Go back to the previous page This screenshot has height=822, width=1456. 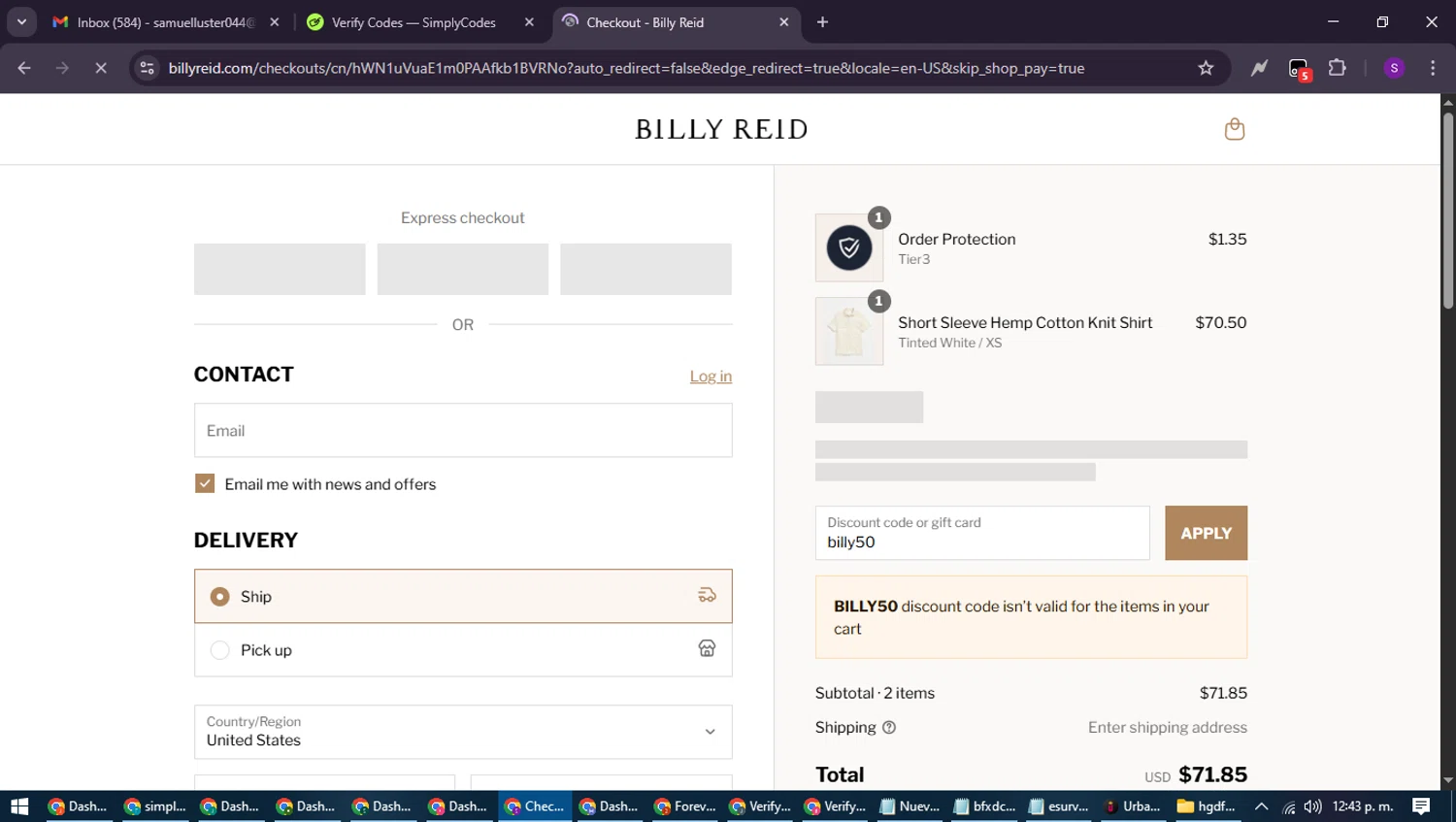pos(24,68)
